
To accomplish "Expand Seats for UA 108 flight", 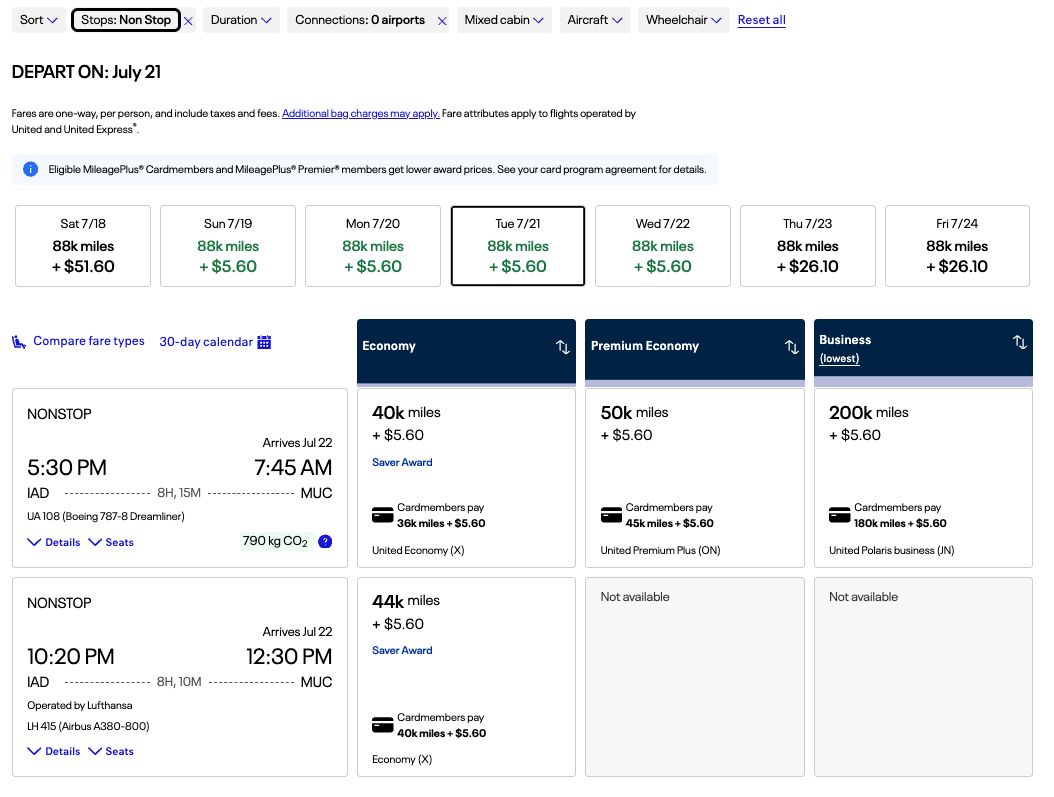I will coord(111,542).
